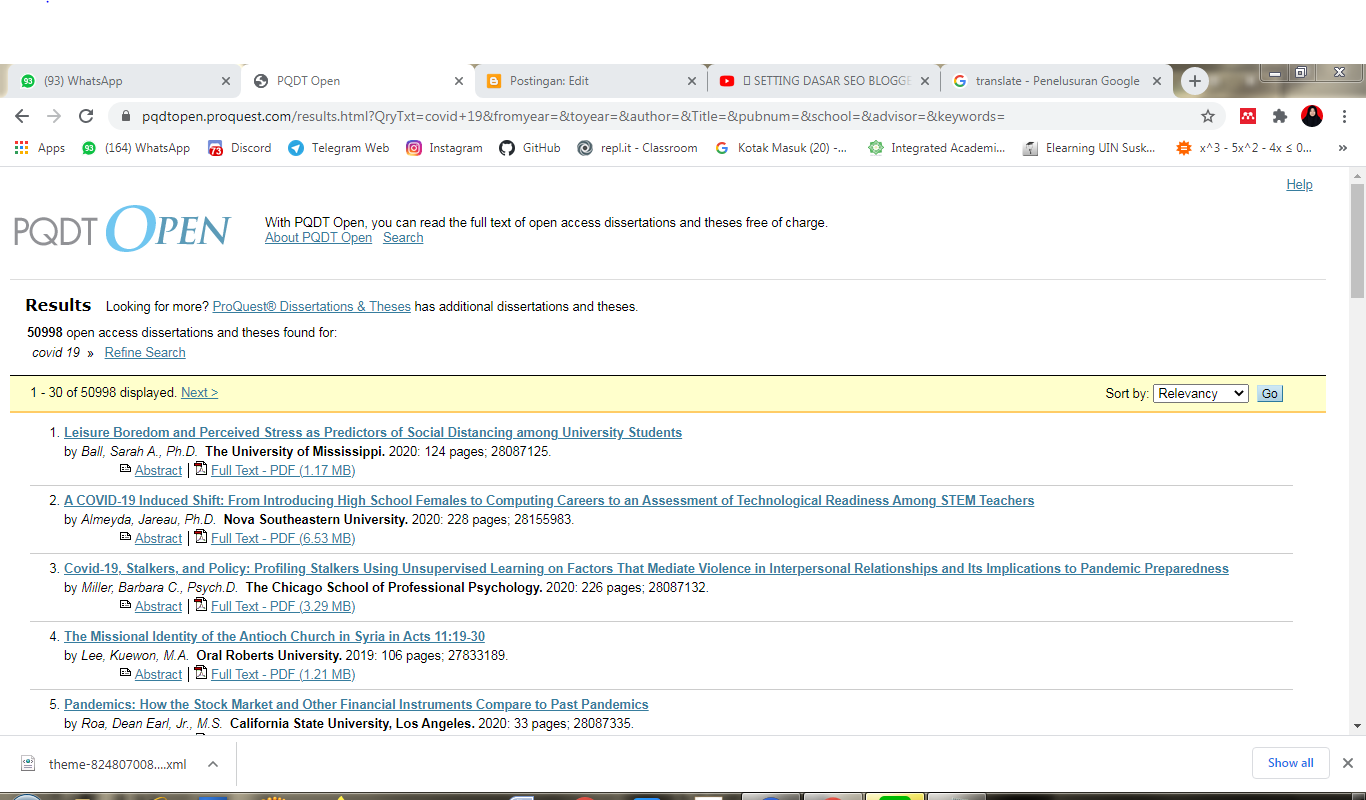This screenshot has height=800, width=1366.
Task: View Abstract for Lee, Kuewon dissertation
Action: (158, 675)
